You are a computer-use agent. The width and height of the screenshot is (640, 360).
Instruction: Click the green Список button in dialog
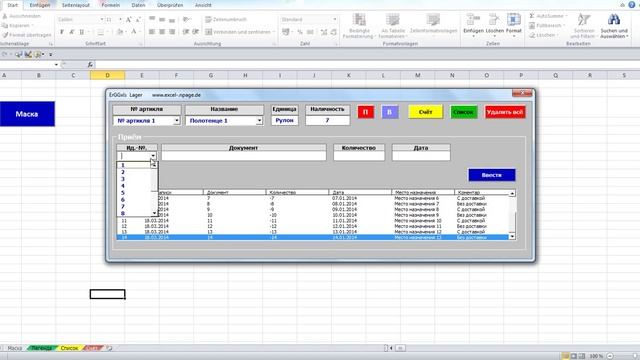[x=464, y=112]
